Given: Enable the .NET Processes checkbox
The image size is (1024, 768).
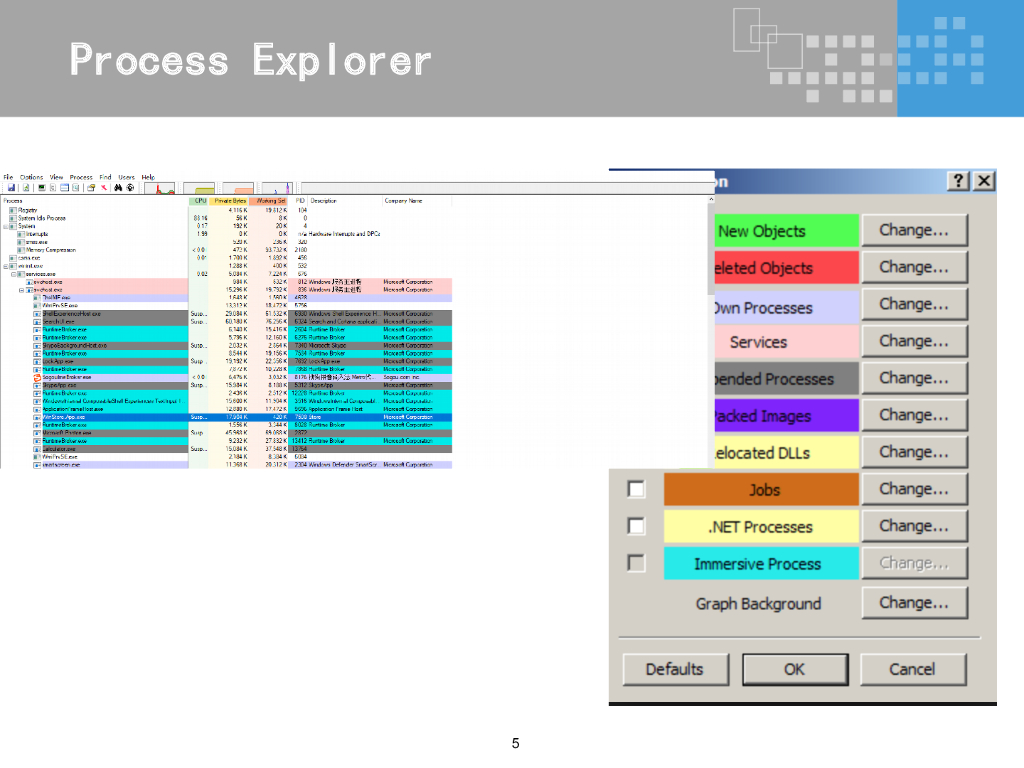Looking at the screenshot, I should [636, 526].
